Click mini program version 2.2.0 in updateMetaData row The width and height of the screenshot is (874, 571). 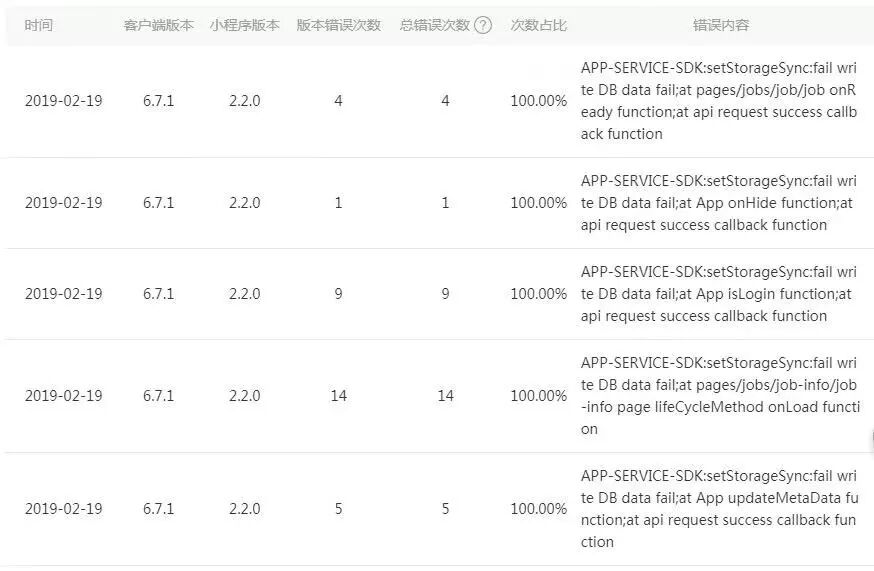[x=245, y=509]
